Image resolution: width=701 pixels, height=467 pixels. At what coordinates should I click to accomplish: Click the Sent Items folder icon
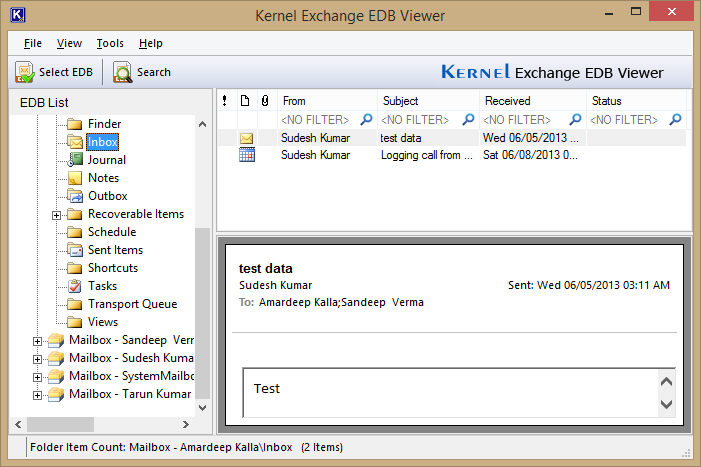tap(75, 250)
